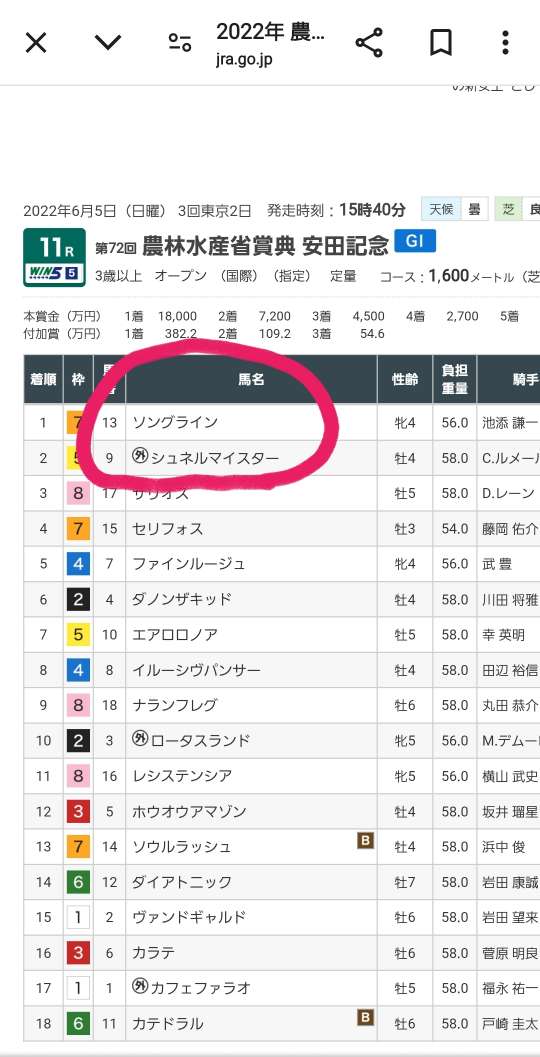This screenshot has height=1057, width=540.
Task: Open horse ファインルージュ
Action: point(189,564)
